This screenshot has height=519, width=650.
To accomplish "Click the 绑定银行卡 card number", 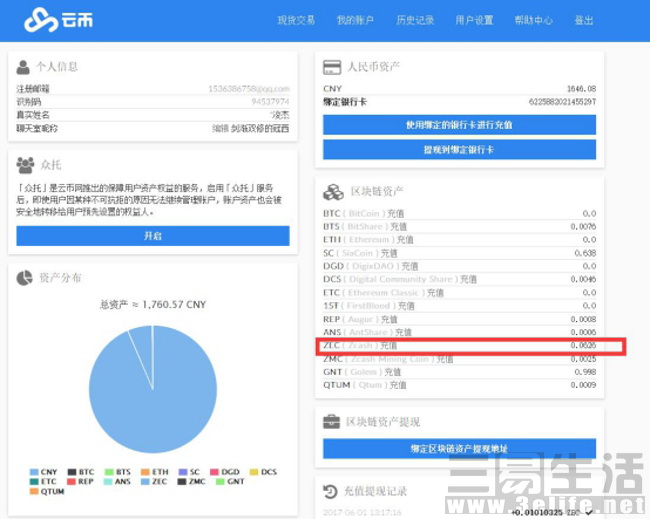I will (563, 102).
